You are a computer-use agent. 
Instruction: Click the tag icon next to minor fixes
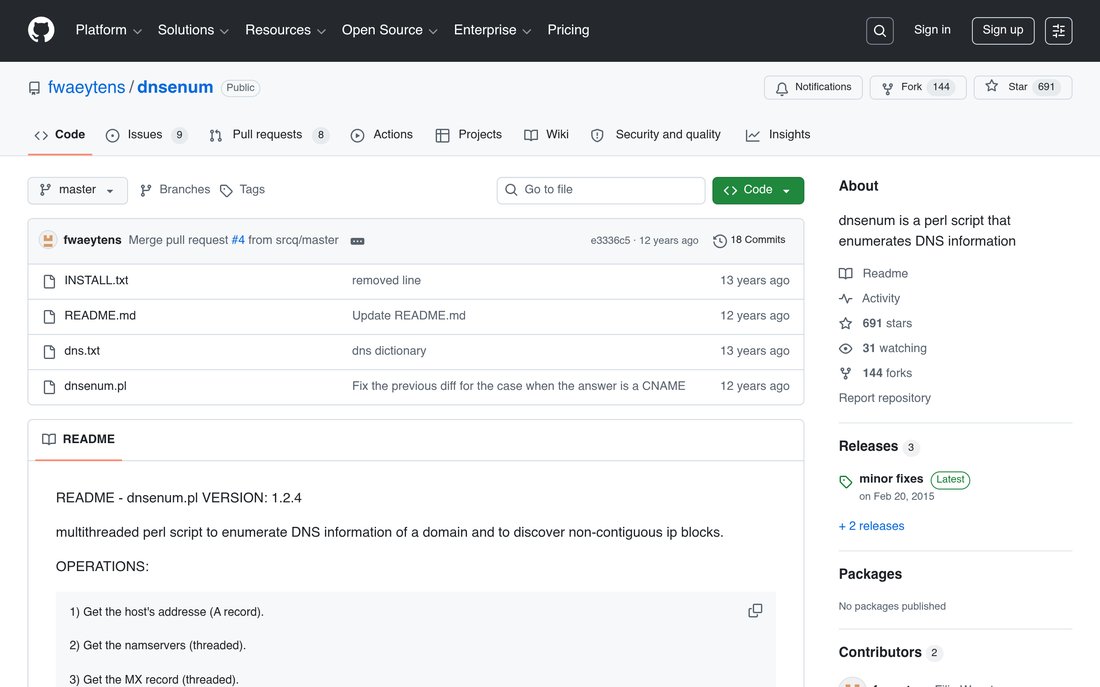pyautogui.click(x=845, y=481)
